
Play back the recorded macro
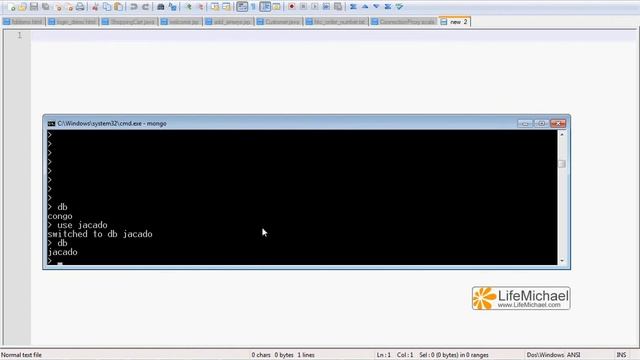pyautogui.click(x=314, y=7)
